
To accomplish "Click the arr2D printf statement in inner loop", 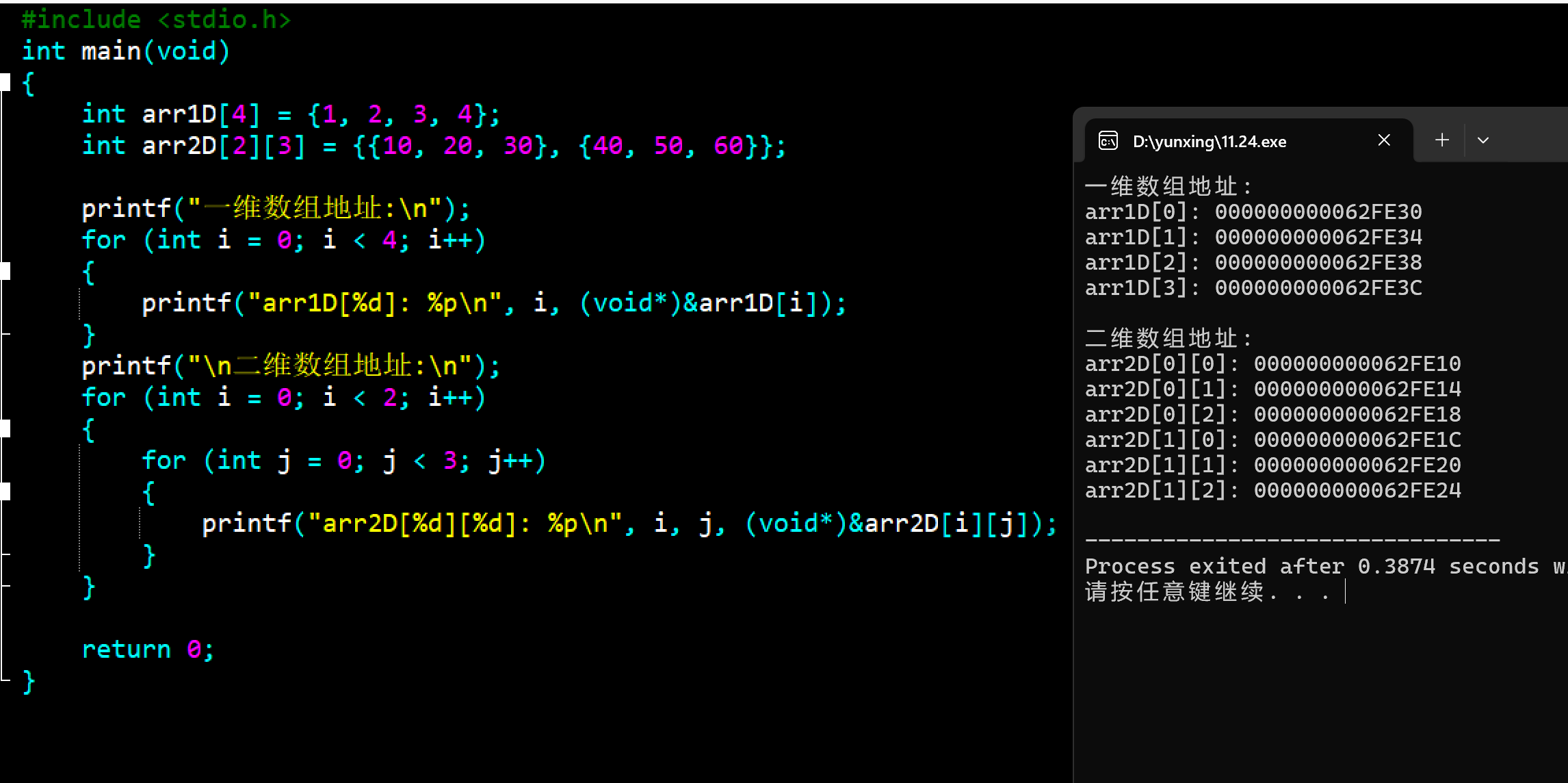I will 628,524.
